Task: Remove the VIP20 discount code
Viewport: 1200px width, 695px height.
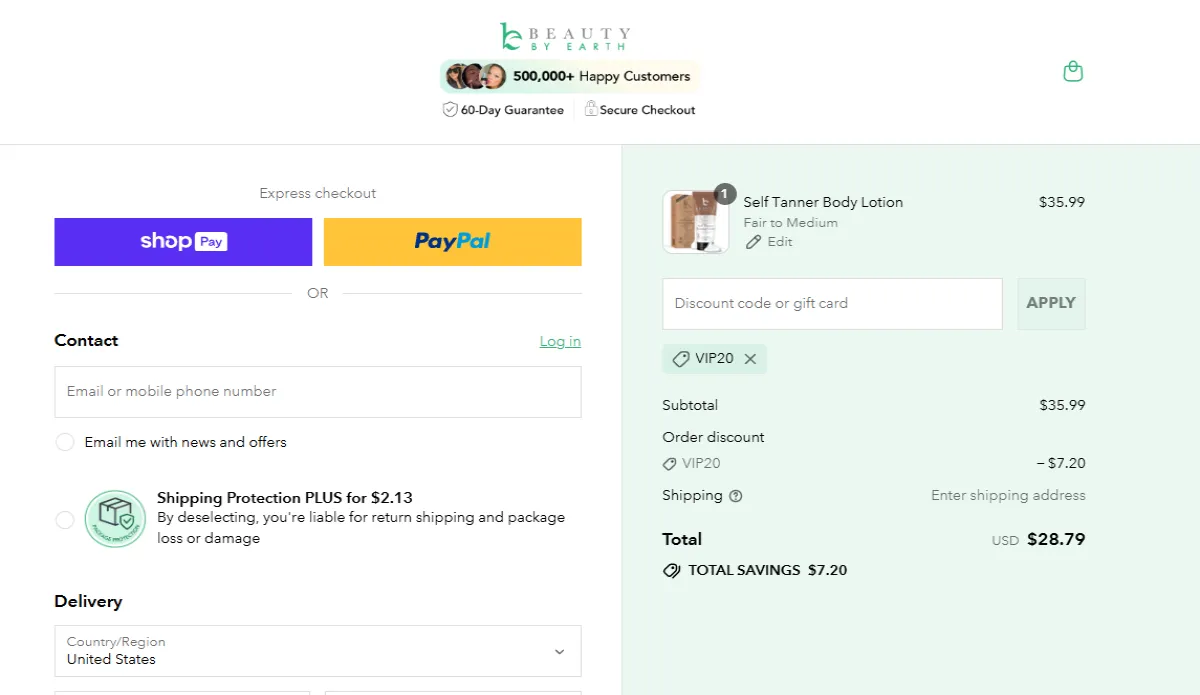Action: 750,358
